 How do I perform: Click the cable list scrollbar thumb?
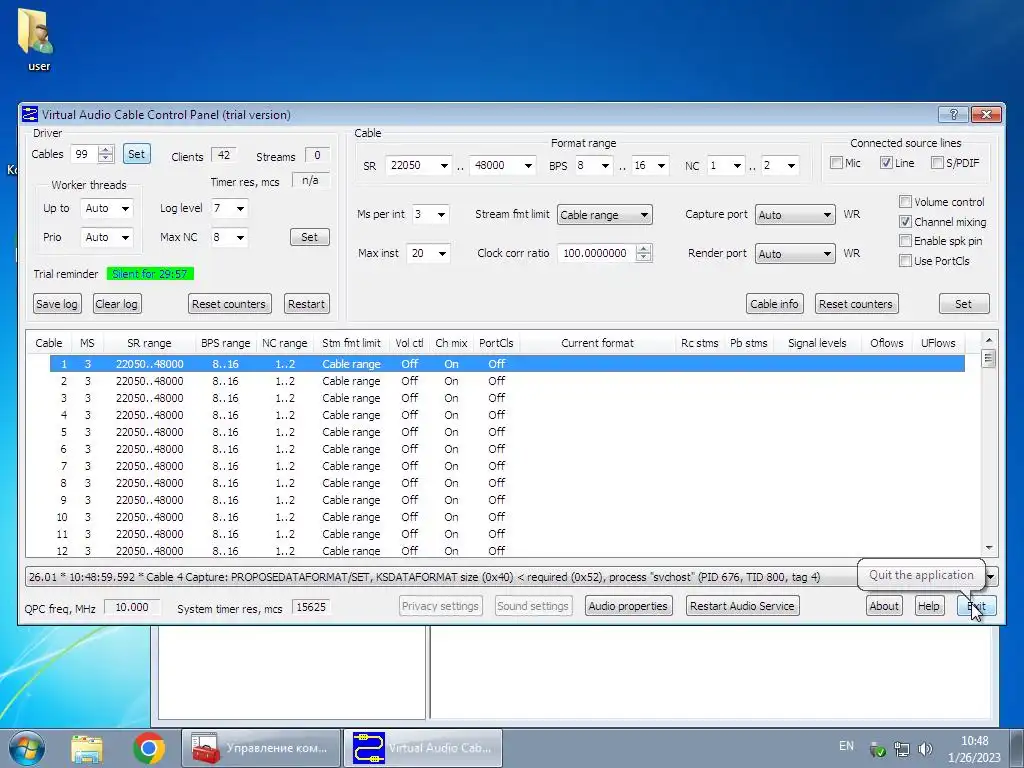click(988, 359)
